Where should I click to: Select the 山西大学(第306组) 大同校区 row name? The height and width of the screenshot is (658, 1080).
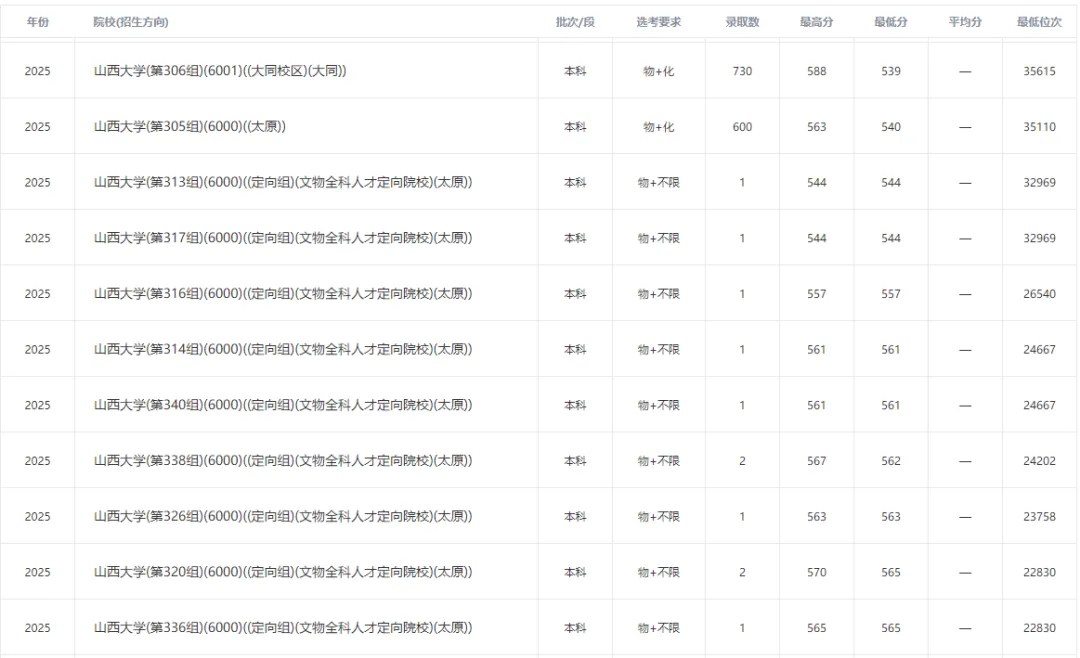220,71
